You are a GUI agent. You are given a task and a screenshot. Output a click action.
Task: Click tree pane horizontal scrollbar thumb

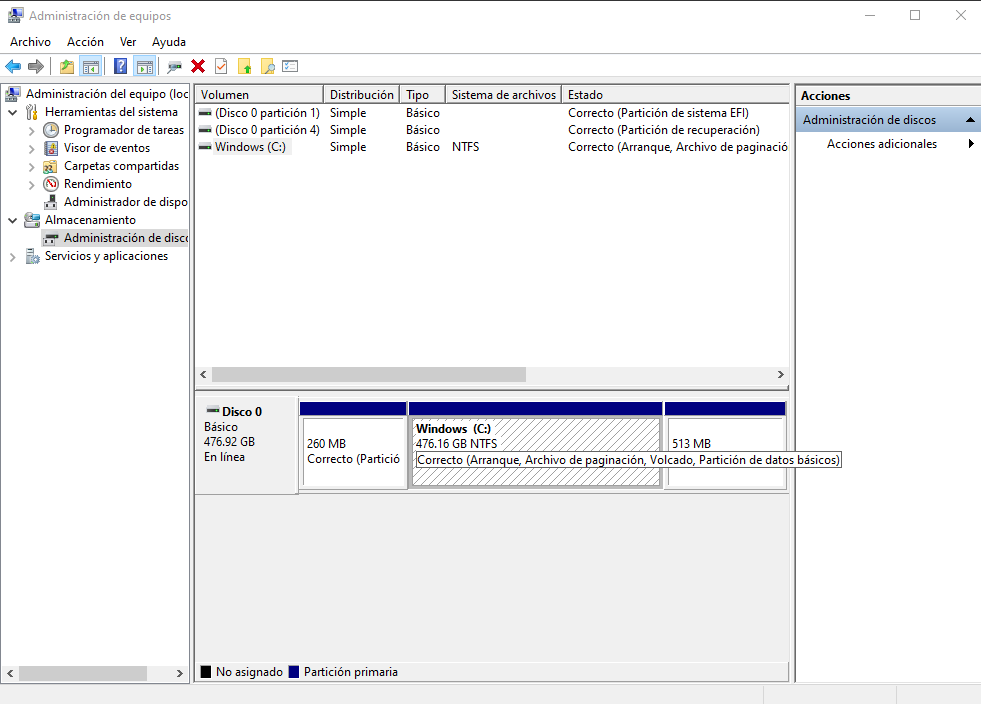pos(83,673)
